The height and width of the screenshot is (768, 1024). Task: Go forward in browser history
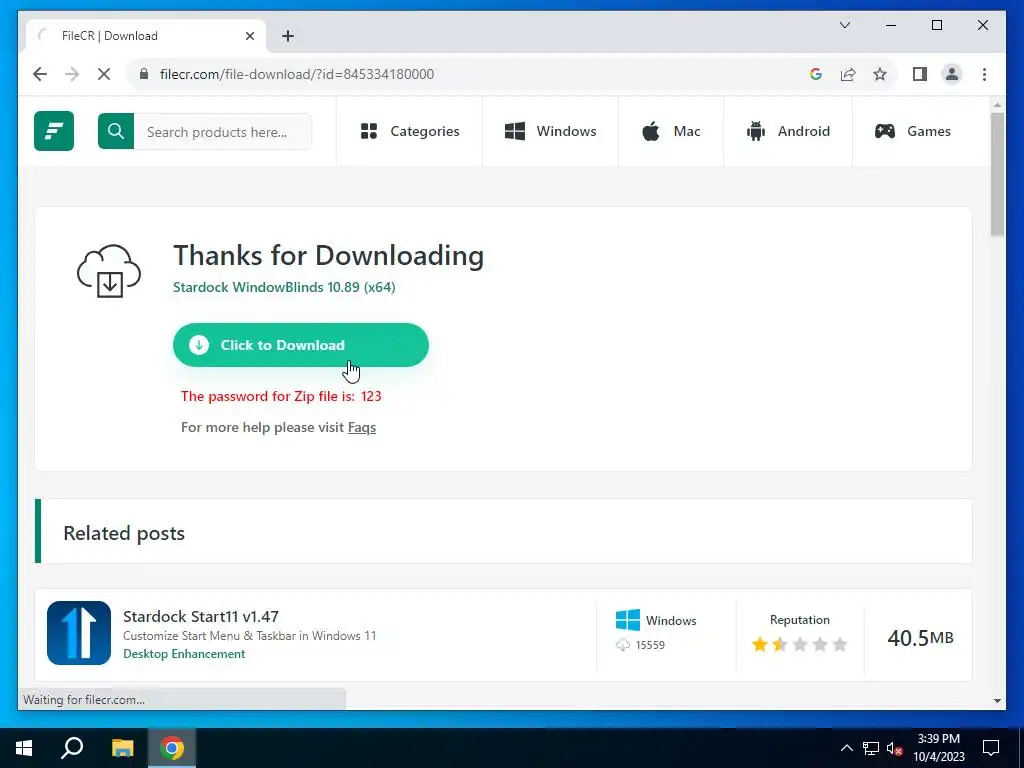point(72,74)
